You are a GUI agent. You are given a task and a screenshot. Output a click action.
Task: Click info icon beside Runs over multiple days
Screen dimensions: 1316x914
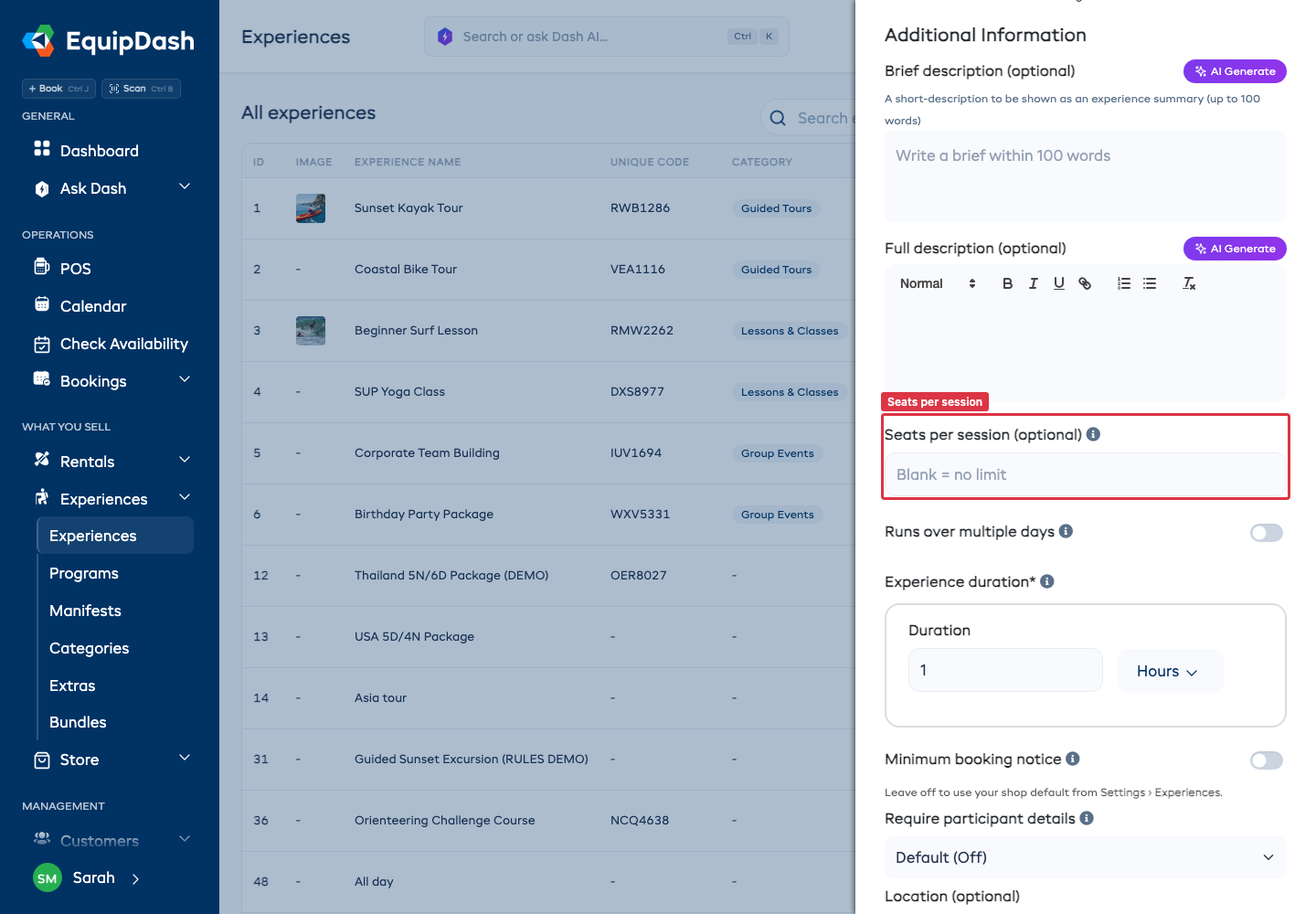1066,531
